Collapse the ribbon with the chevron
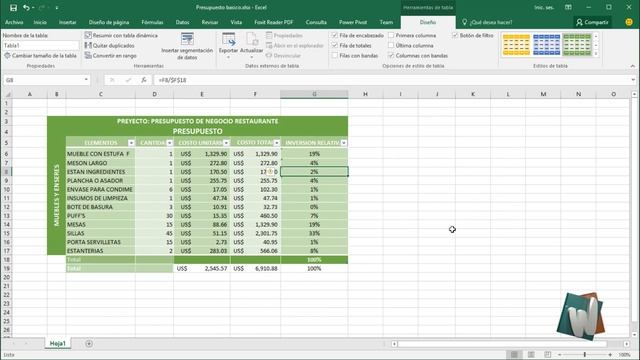This screenshot has height=360, width=640. coord(633,66)
